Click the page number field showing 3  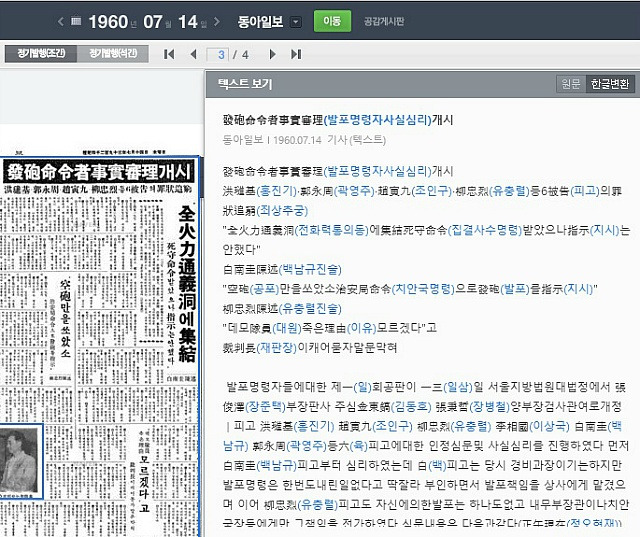click(x=218, y=54)
